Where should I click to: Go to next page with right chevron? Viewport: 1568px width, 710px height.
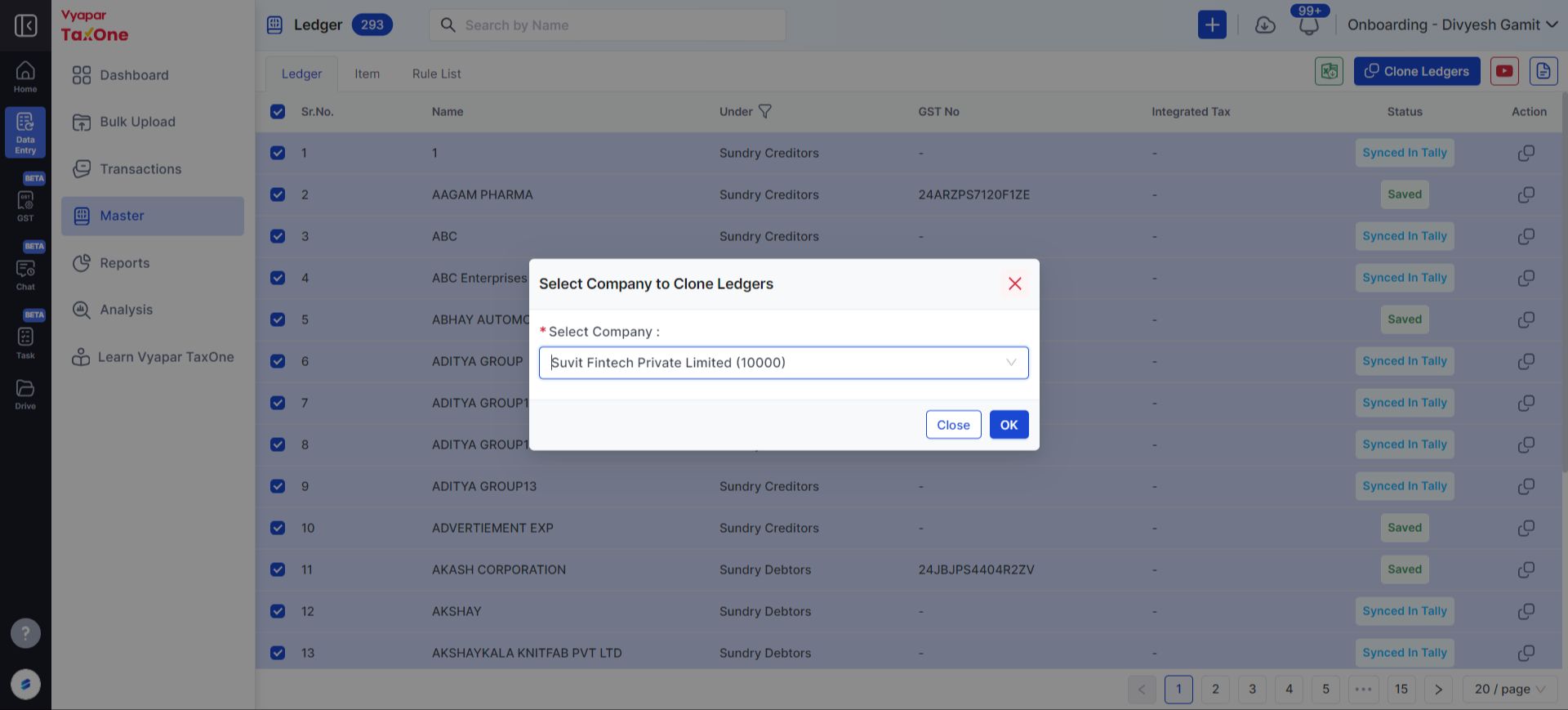tap(1438, 689)
